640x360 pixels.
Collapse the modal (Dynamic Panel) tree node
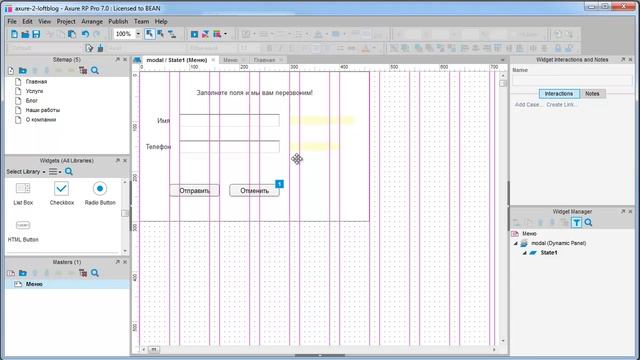click(x=515, y=243)
